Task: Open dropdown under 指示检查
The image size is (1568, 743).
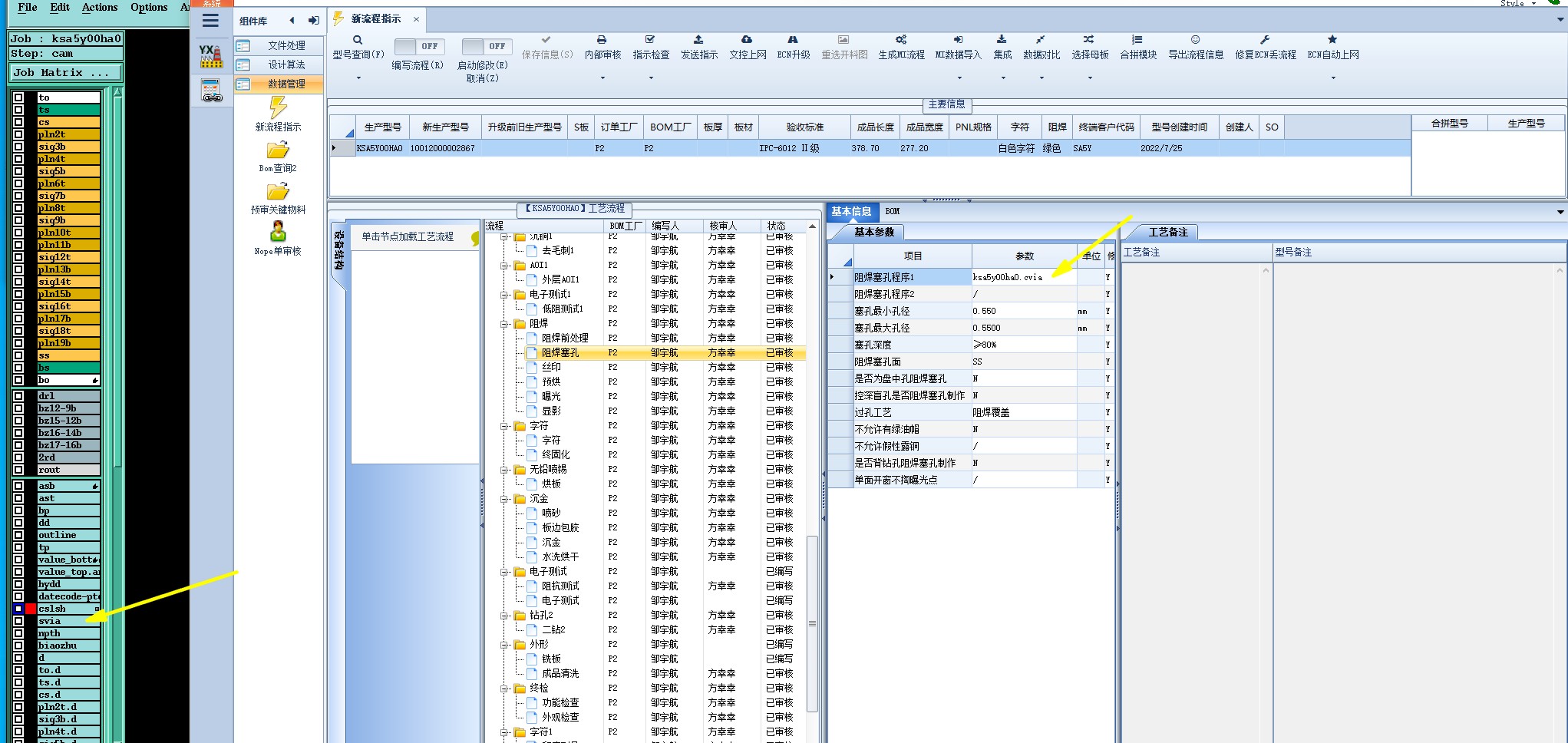Action: coord(651,78)
